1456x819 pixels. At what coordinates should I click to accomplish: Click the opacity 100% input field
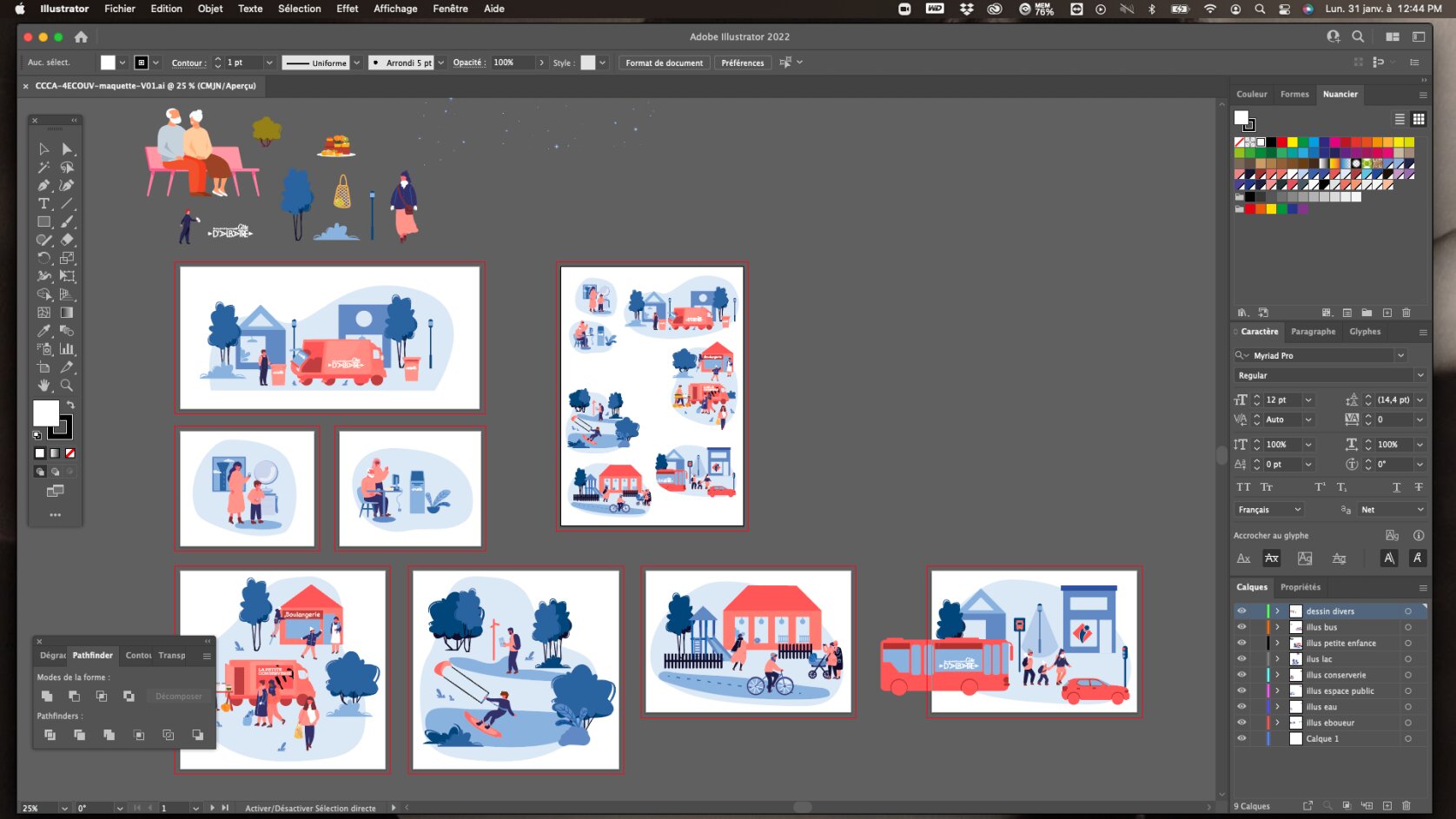511,63
